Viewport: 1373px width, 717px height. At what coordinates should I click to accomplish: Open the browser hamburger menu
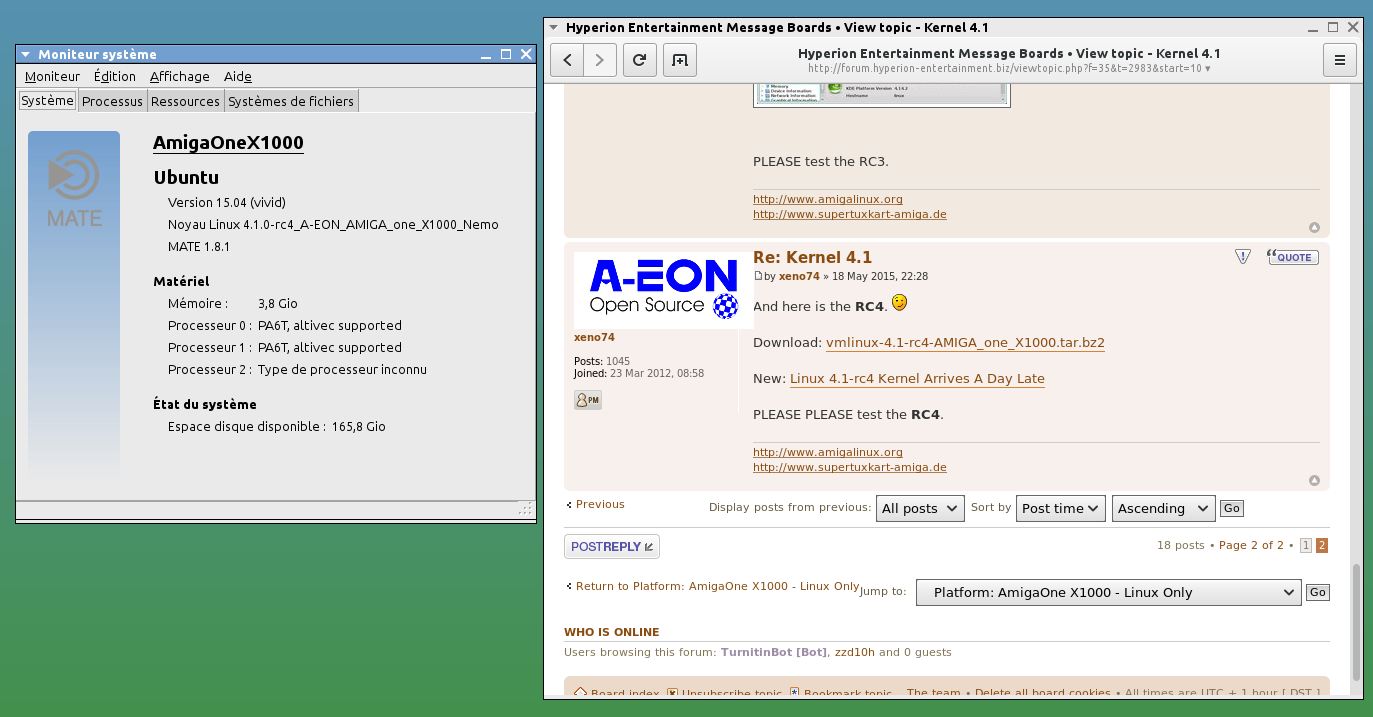(x=1339, y=60)
